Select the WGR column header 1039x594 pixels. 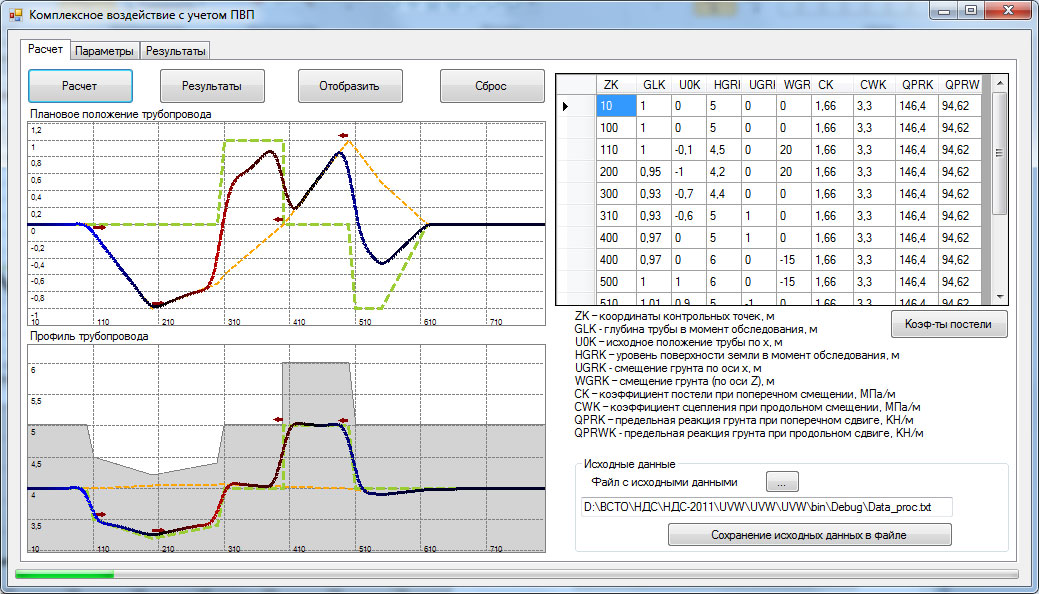[x=796, y=85]
